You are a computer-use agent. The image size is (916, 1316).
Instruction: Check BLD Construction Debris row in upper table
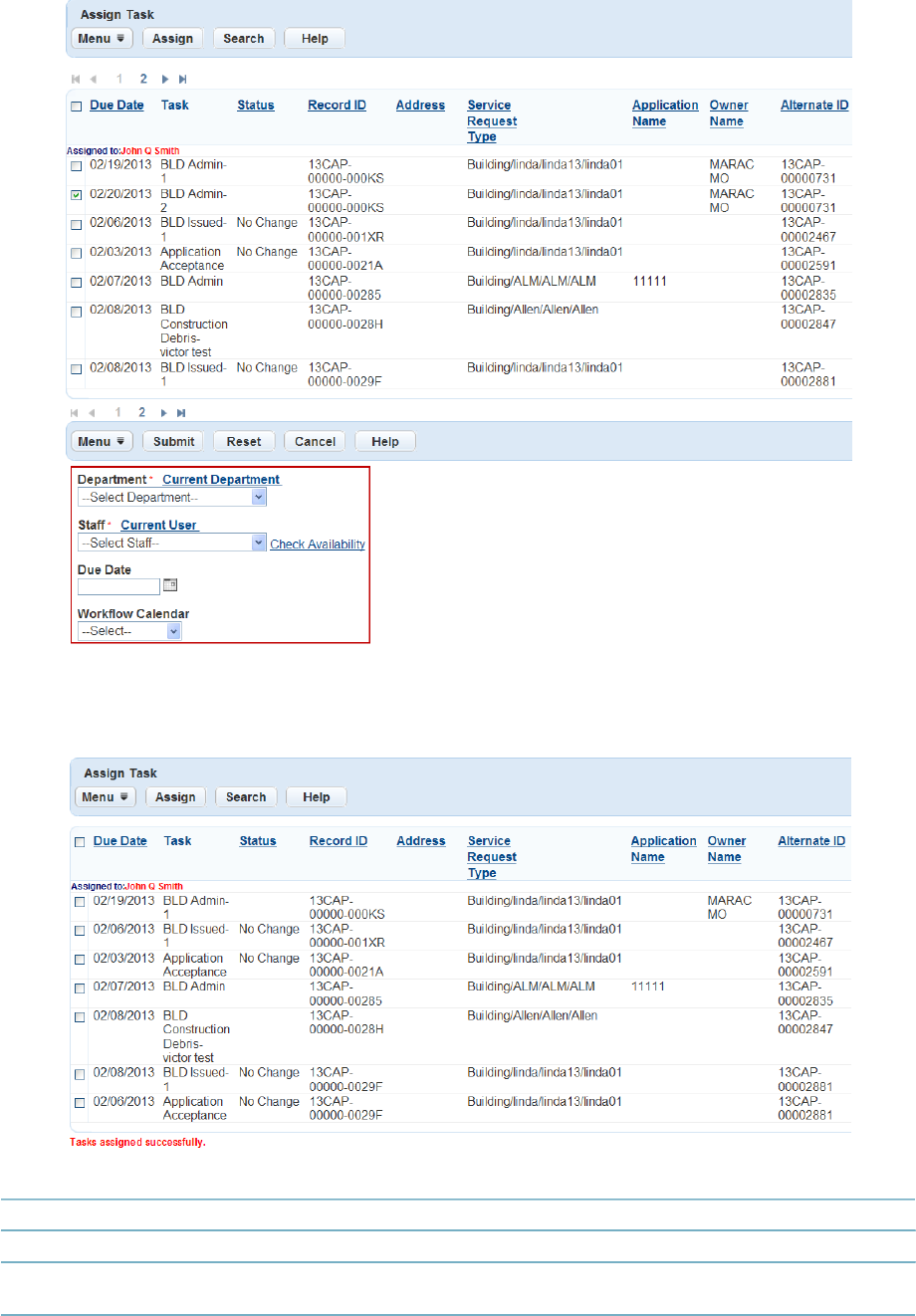[77, 312]
